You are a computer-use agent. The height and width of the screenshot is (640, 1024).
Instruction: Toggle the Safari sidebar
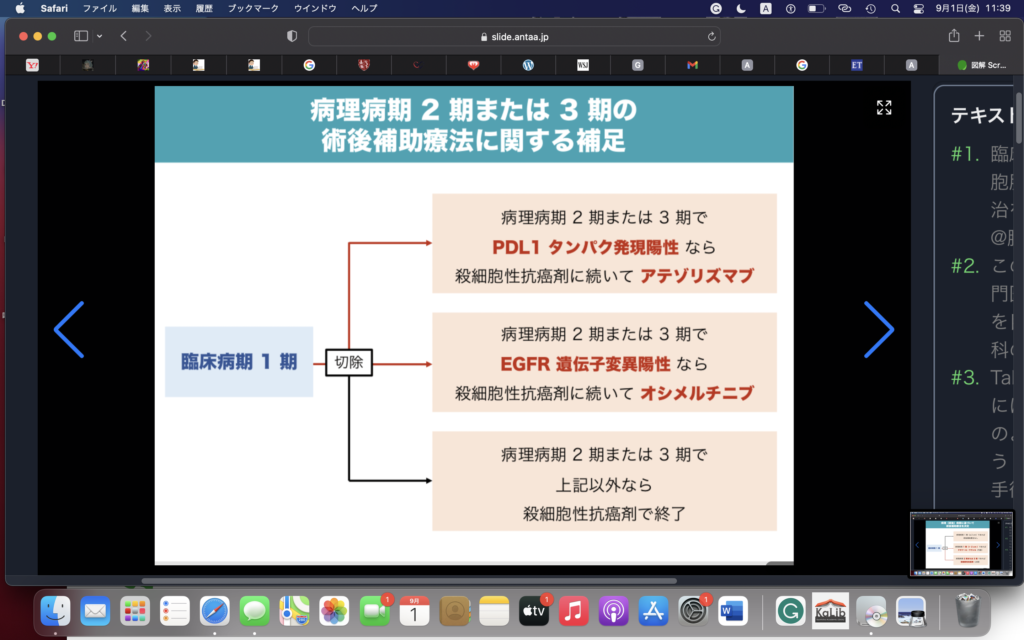pos(81,36)
